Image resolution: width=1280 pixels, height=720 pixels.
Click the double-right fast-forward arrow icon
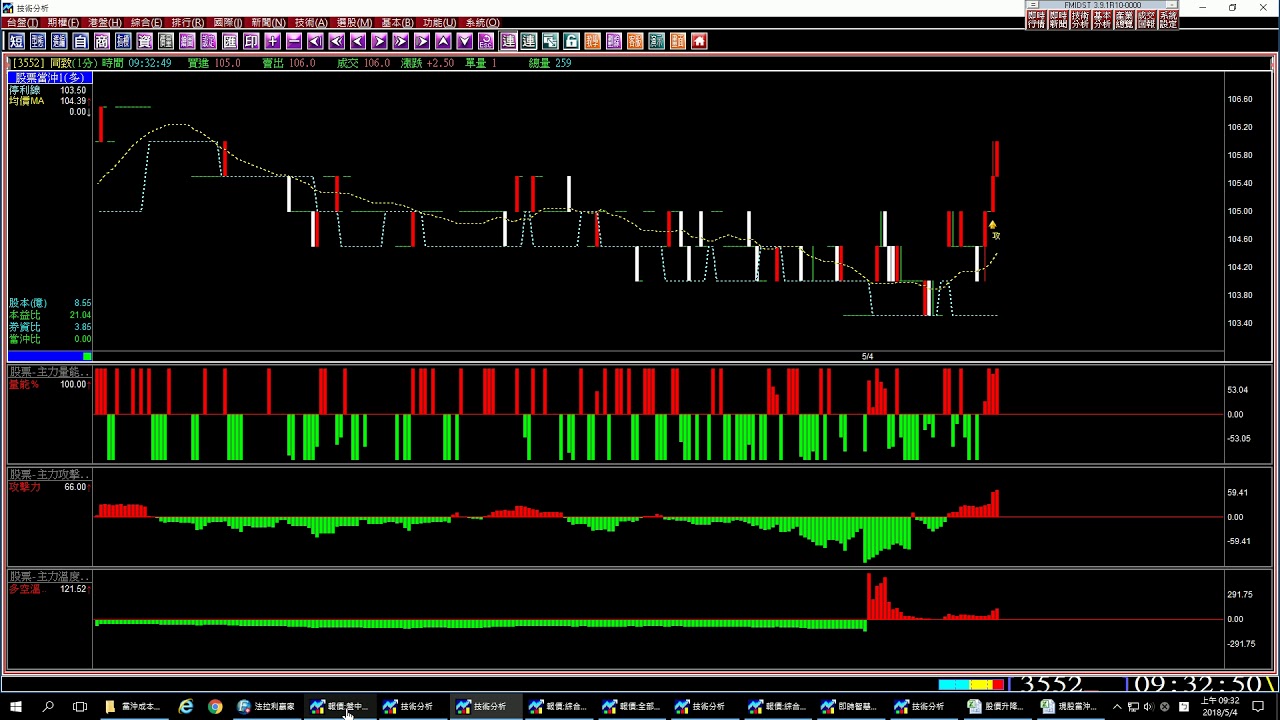[x=400, y=41]
